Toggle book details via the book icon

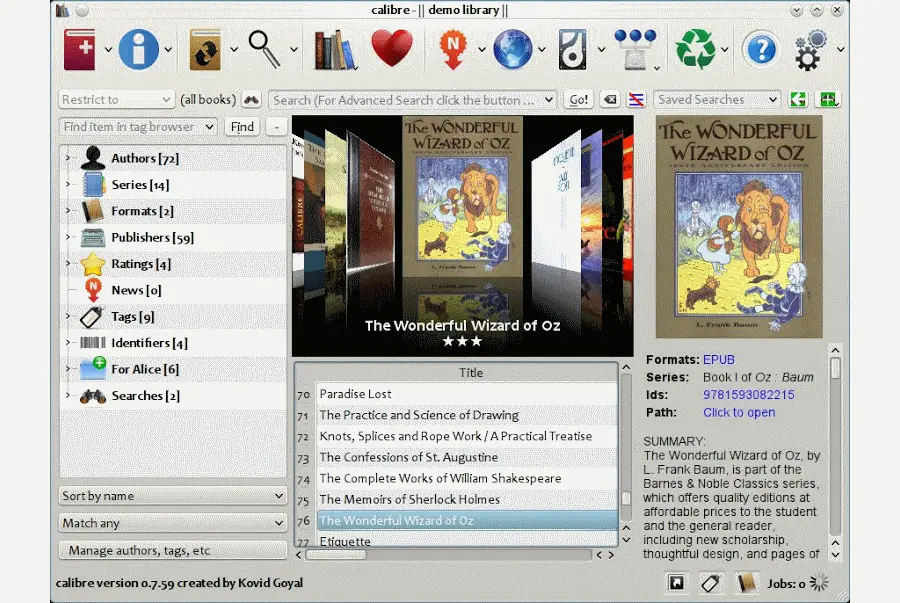coord(747,583)
